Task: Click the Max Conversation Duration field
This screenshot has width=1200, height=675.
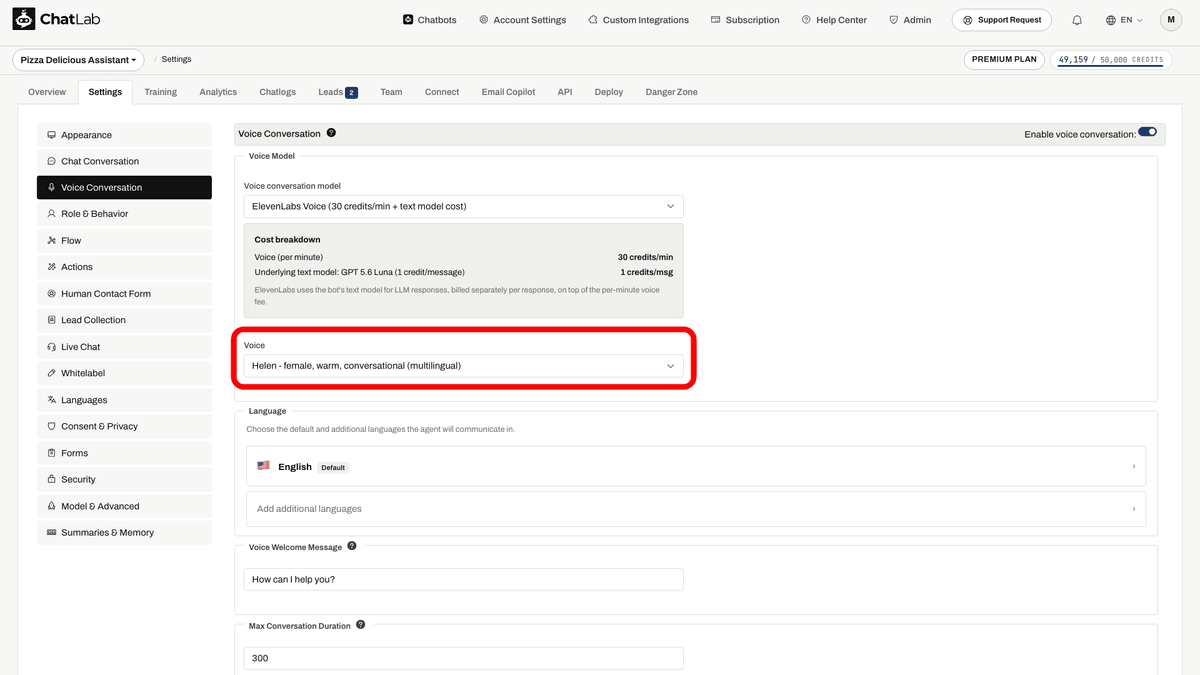Action: tap(464, 658)
